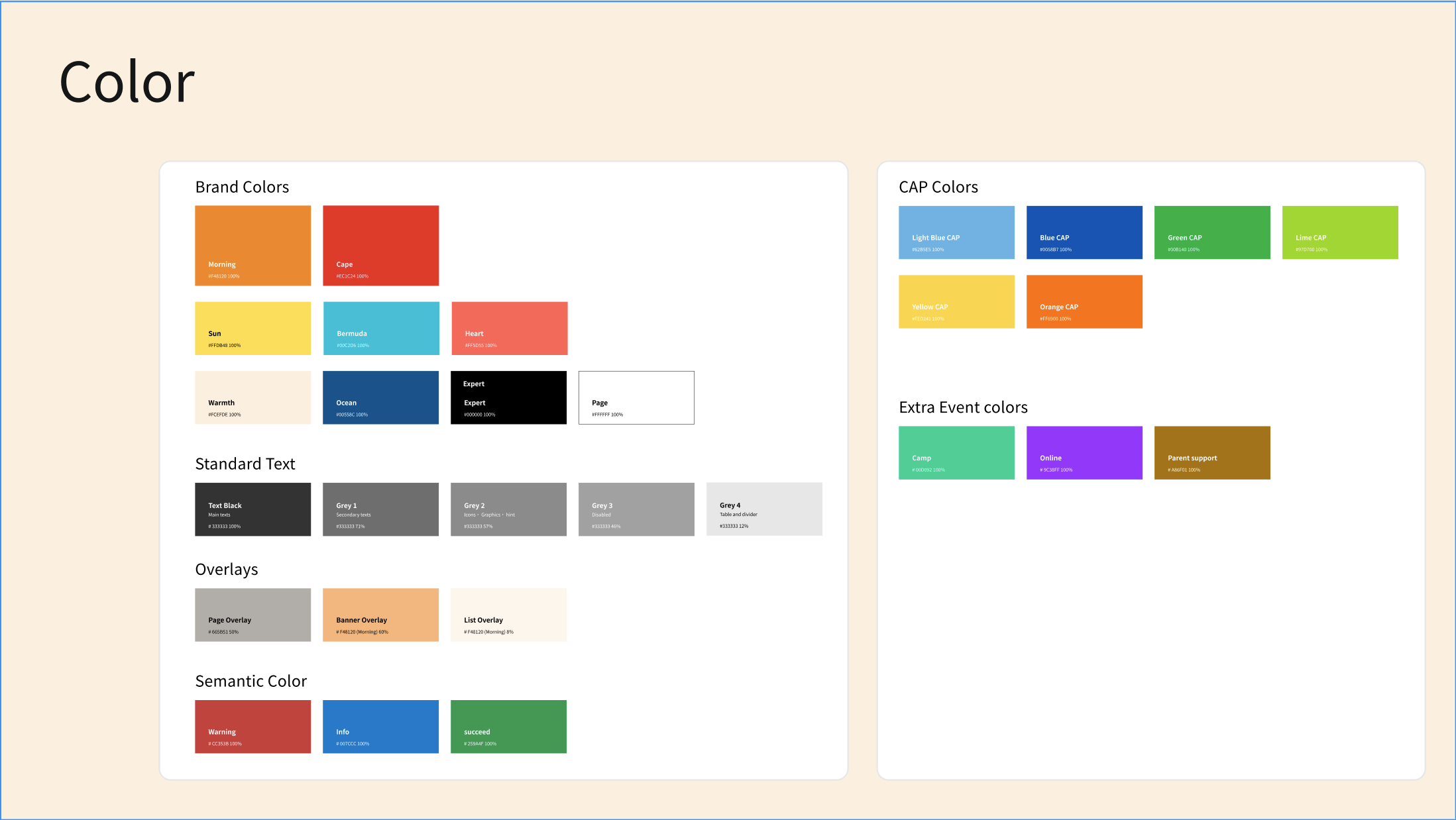This screenshot has width=1456, height=820.
Task: Click the purple Online event swatch
Action: pos(1084,452)
